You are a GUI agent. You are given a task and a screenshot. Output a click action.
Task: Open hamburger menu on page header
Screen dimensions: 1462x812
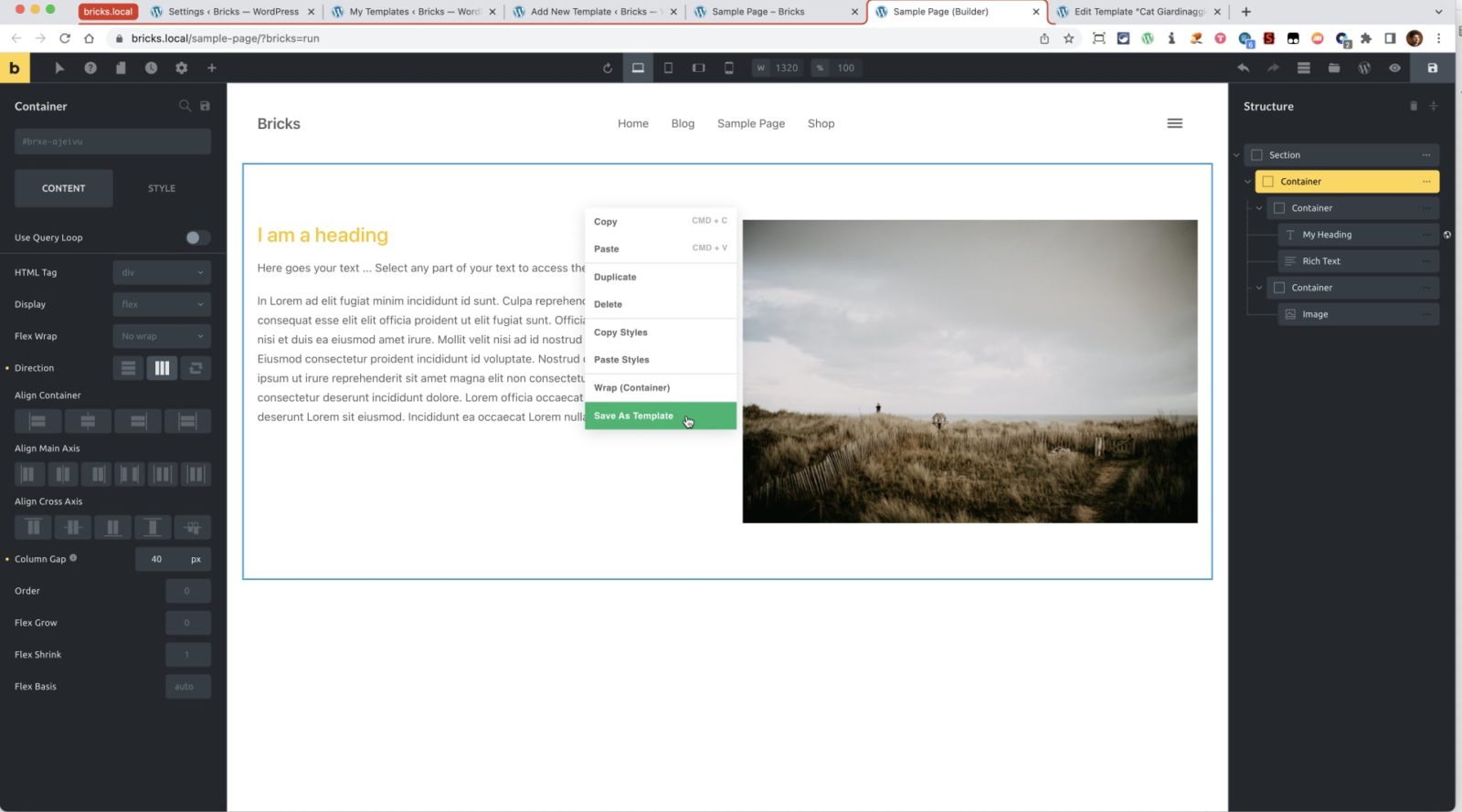point(1174,123)
